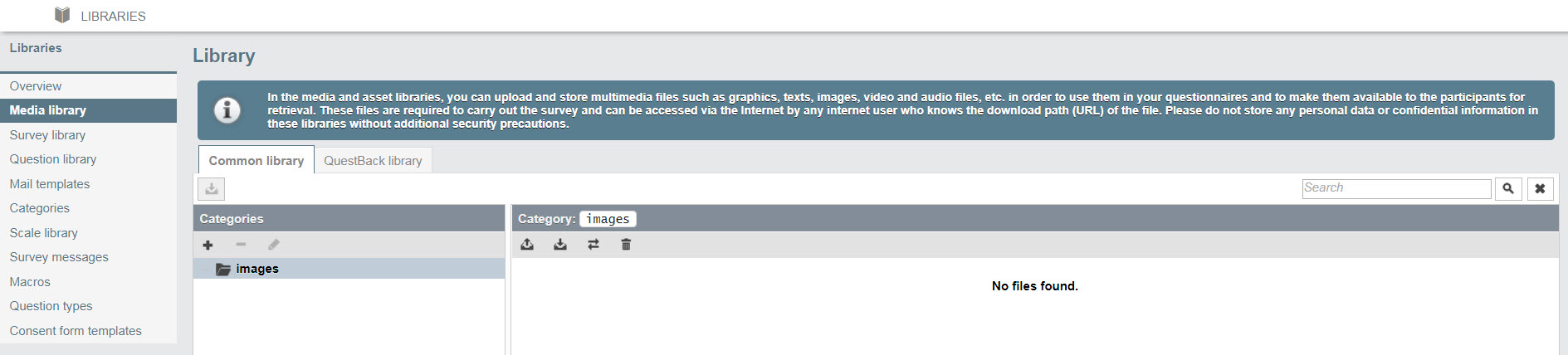Click the edit category pencil icon
The image size is (1568, 355).
274,245
